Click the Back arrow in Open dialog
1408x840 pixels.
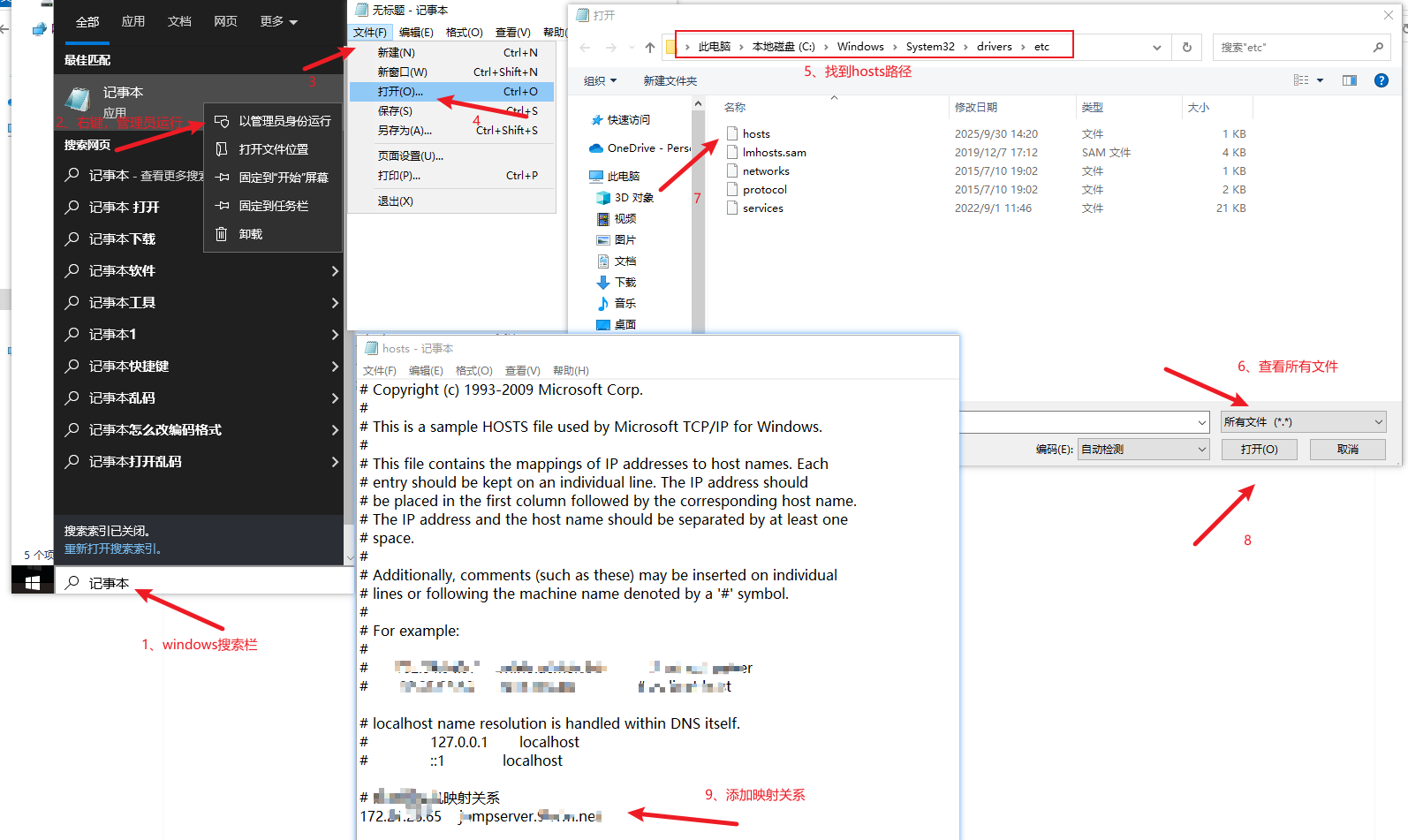585,47
